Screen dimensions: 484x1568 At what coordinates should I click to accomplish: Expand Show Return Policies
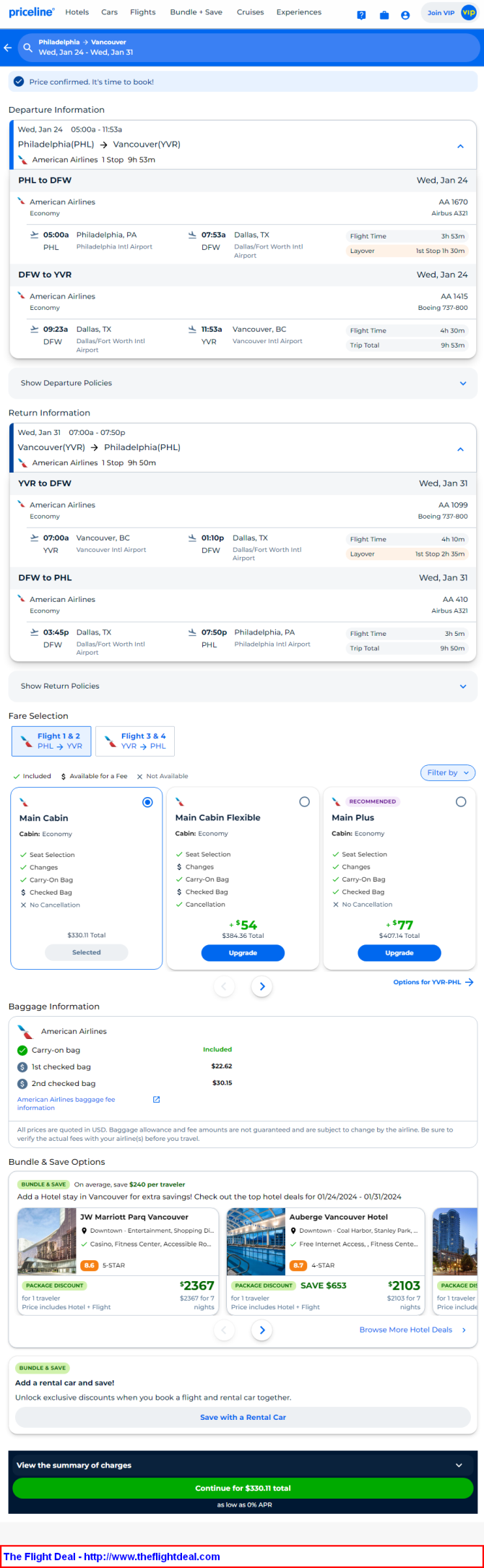click(243, 686)
